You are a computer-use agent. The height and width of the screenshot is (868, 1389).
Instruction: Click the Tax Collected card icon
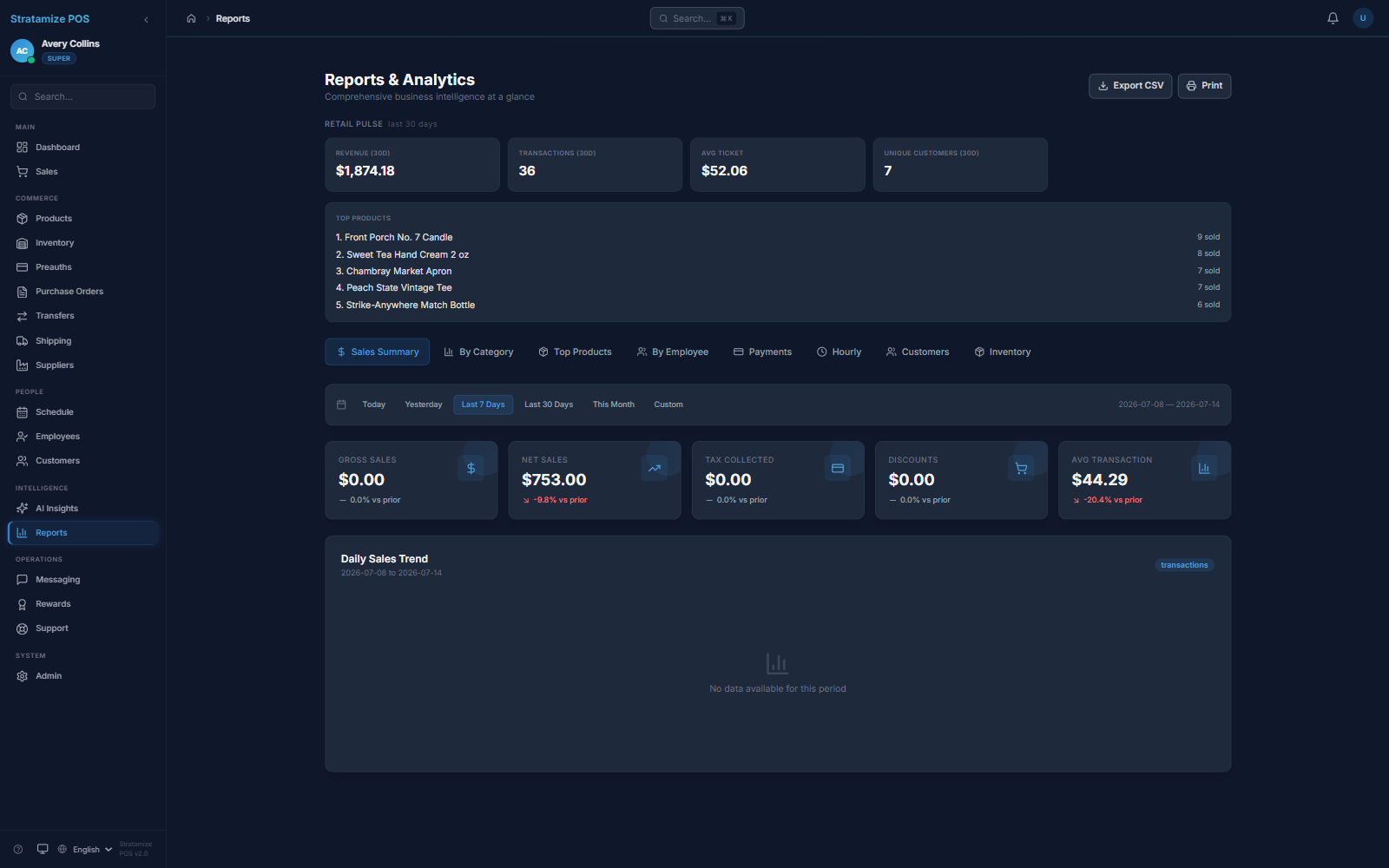(x=838, y=468)
